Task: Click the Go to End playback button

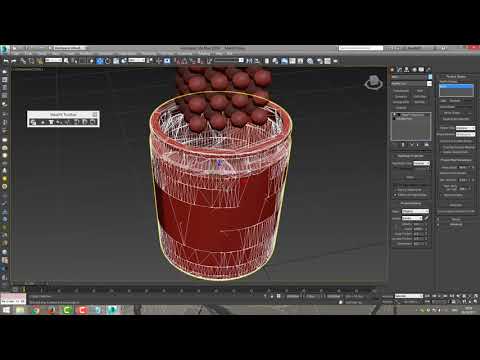Action: [452, 296]
